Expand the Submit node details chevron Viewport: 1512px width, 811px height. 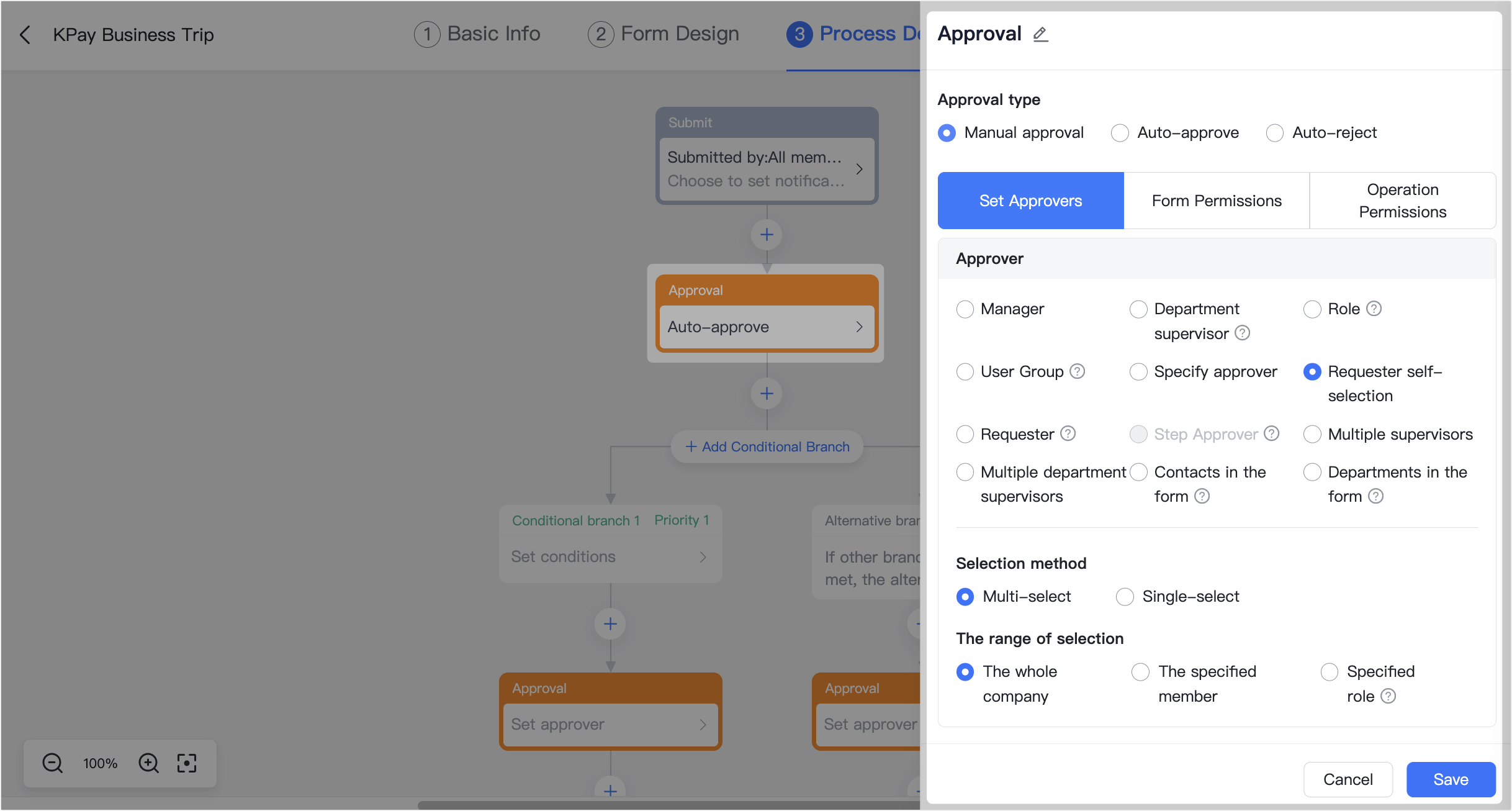pyautogui.click(x=860, y=169)
